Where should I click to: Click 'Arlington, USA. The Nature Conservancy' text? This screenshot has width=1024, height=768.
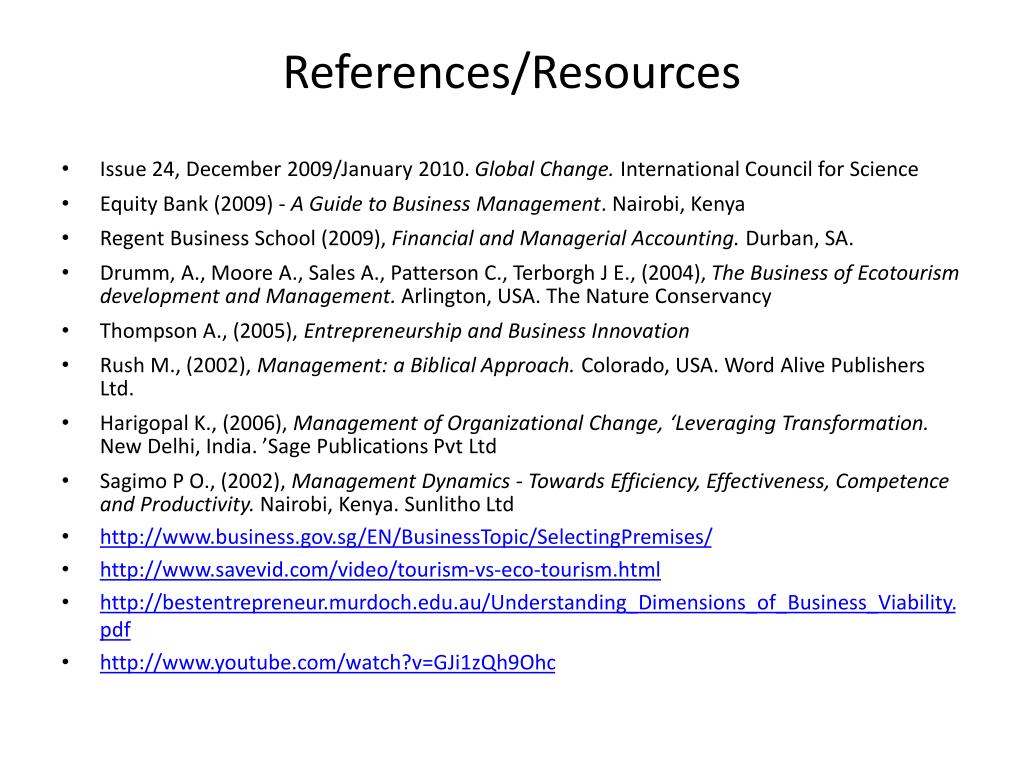(x=586, y=296)
